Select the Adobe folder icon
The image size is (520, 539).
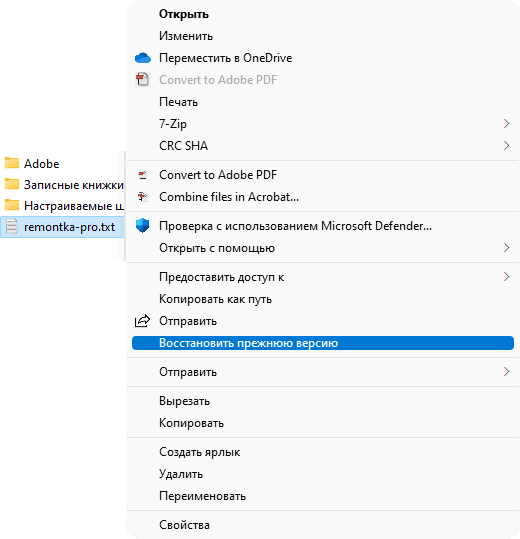(12, 163)
